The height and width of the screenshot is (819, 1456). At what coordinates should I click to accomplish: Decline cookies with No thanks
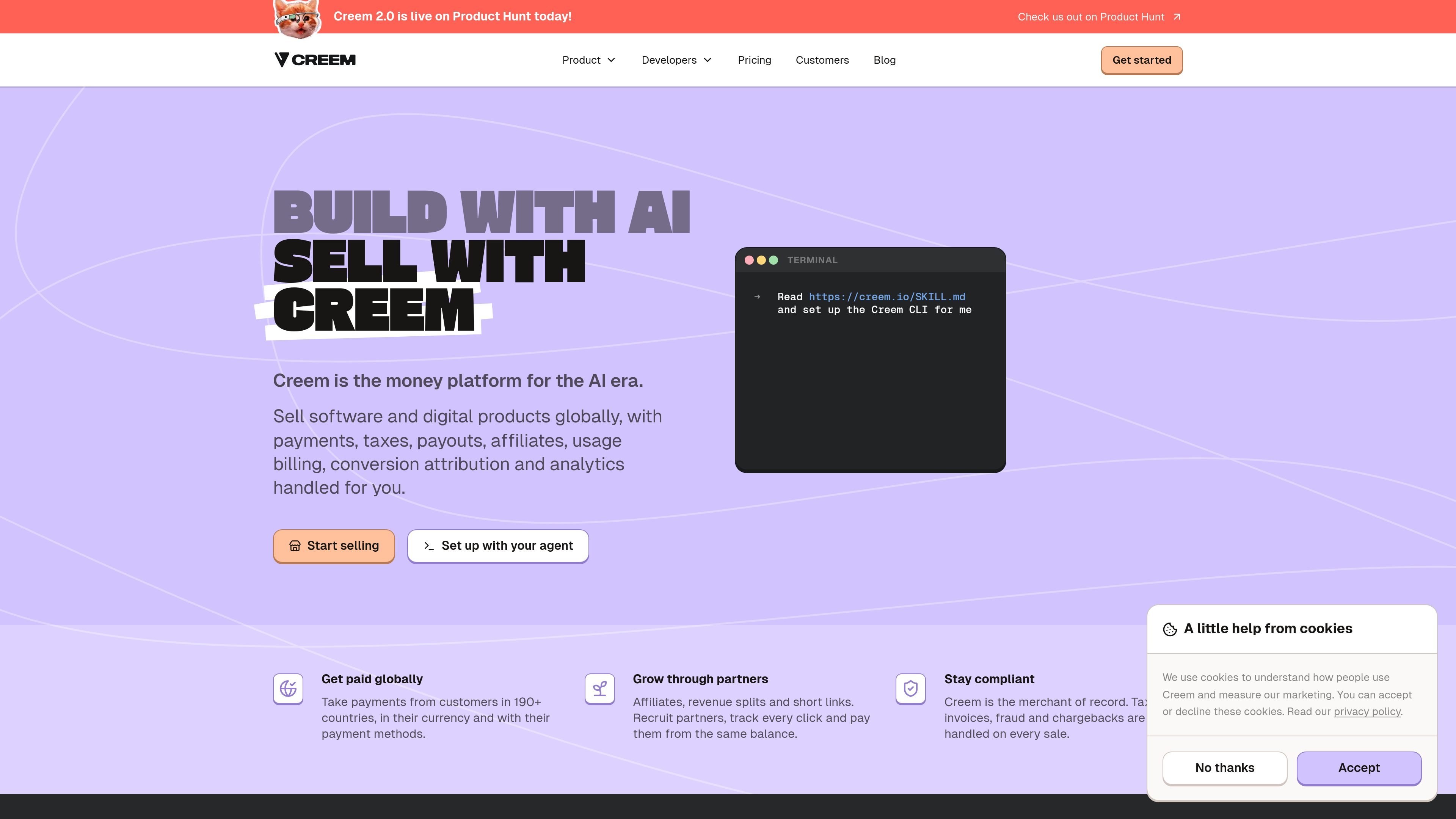coord(1225,768)
